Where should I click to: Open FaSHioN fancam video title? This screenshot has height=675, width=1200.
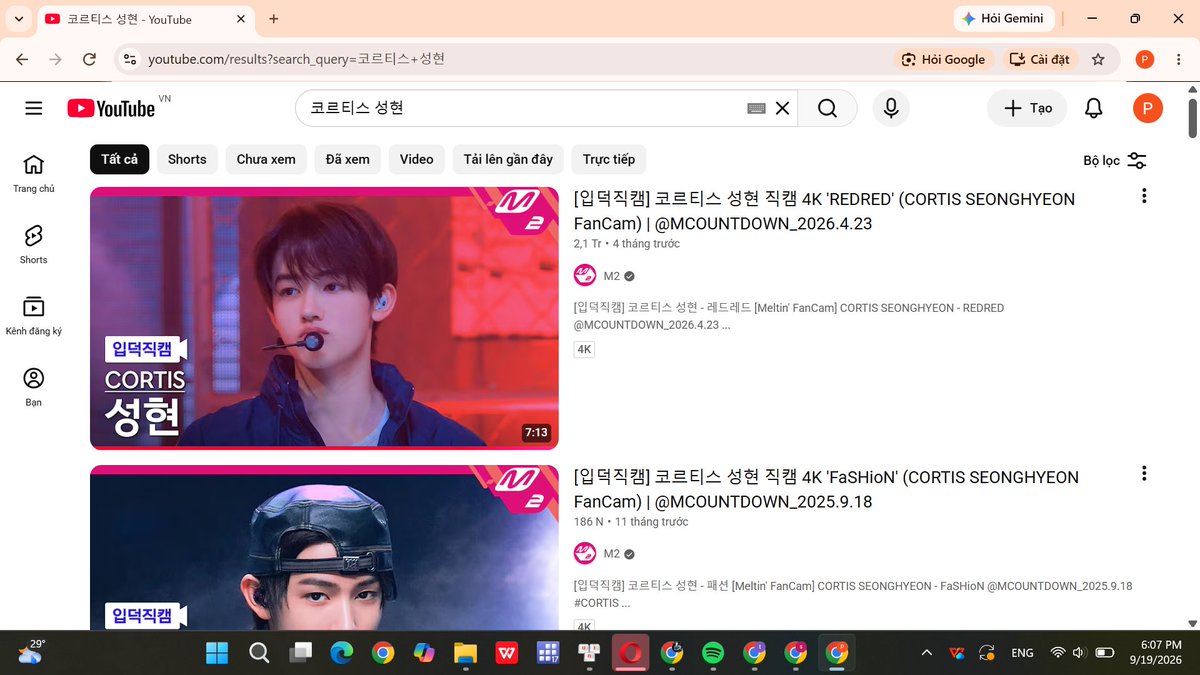(826, 489)
